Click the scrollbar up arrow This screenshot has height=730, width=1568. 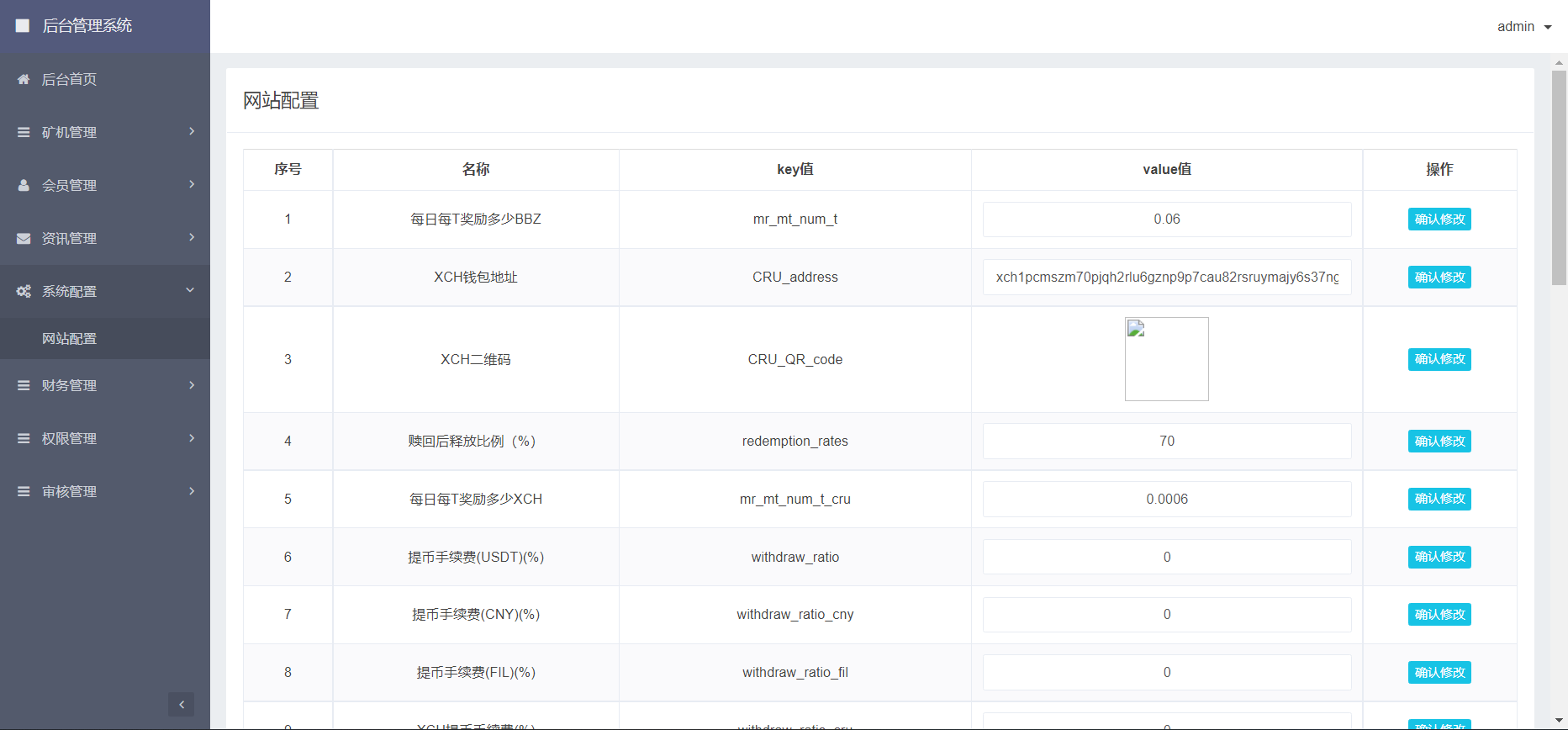point(1560,62)
